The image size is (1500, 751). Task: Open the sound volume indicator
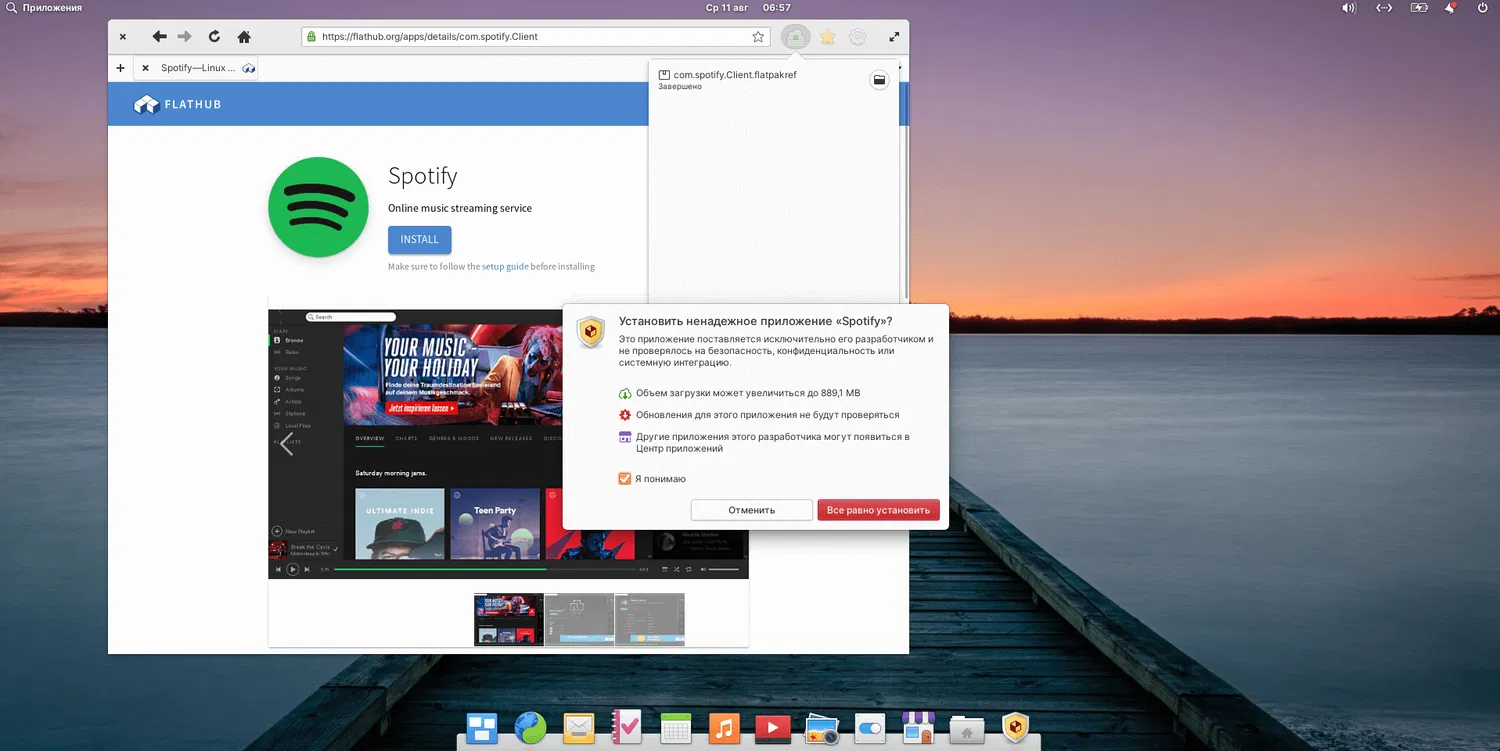pyautogui.click(x=1349, y=8)
